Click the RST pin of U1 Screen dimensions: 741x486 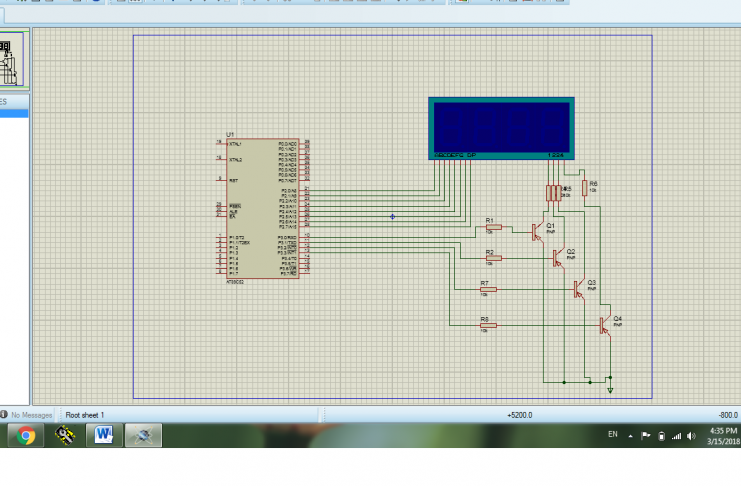point(221,180)
